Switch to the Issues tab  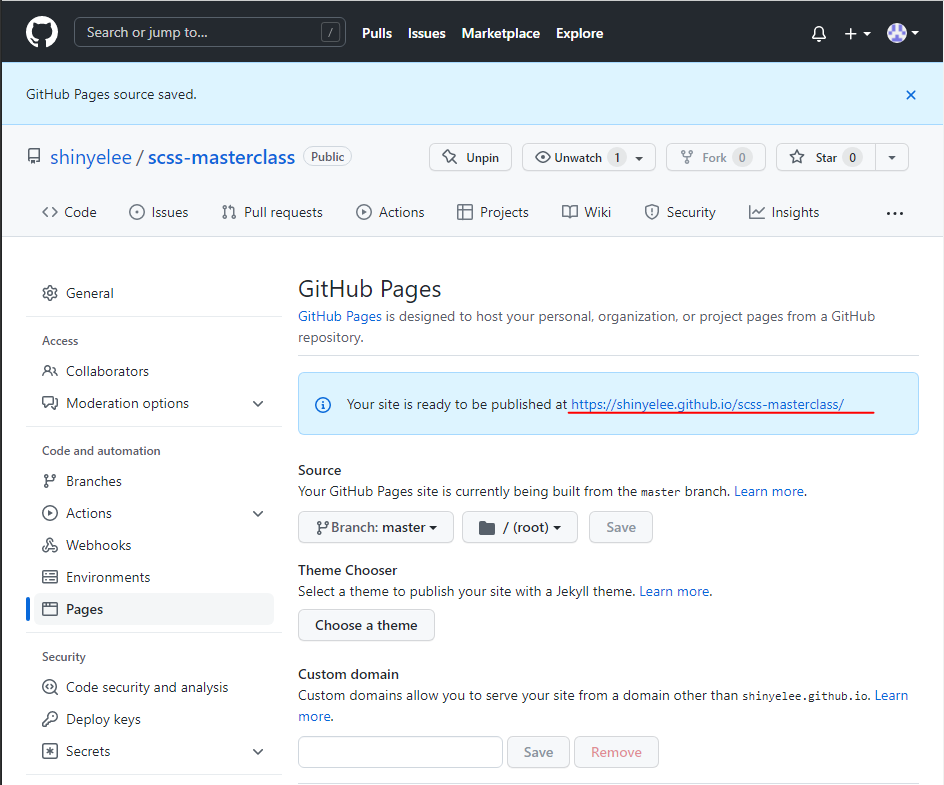pyautogui.click(x=158, y=212)
